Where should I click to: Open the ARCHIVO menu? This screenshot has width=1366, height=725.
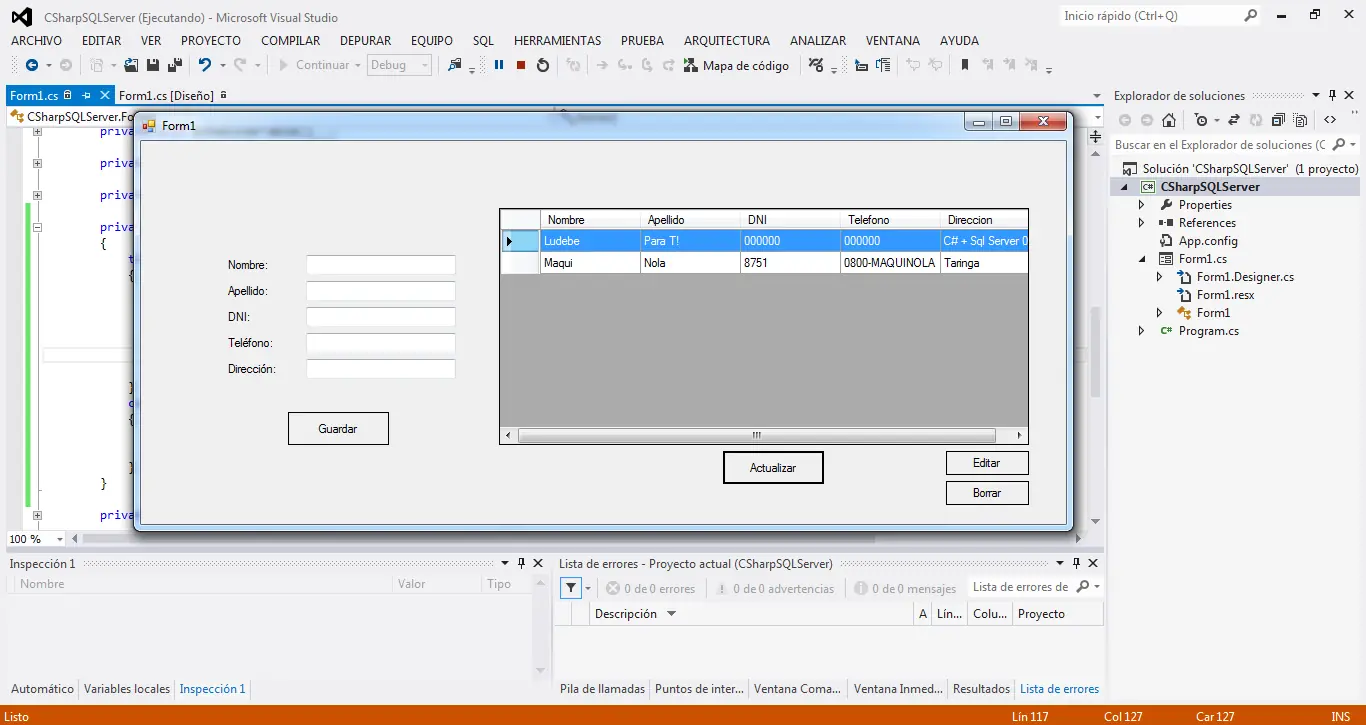pyautogui.click(x=36, y=41)
